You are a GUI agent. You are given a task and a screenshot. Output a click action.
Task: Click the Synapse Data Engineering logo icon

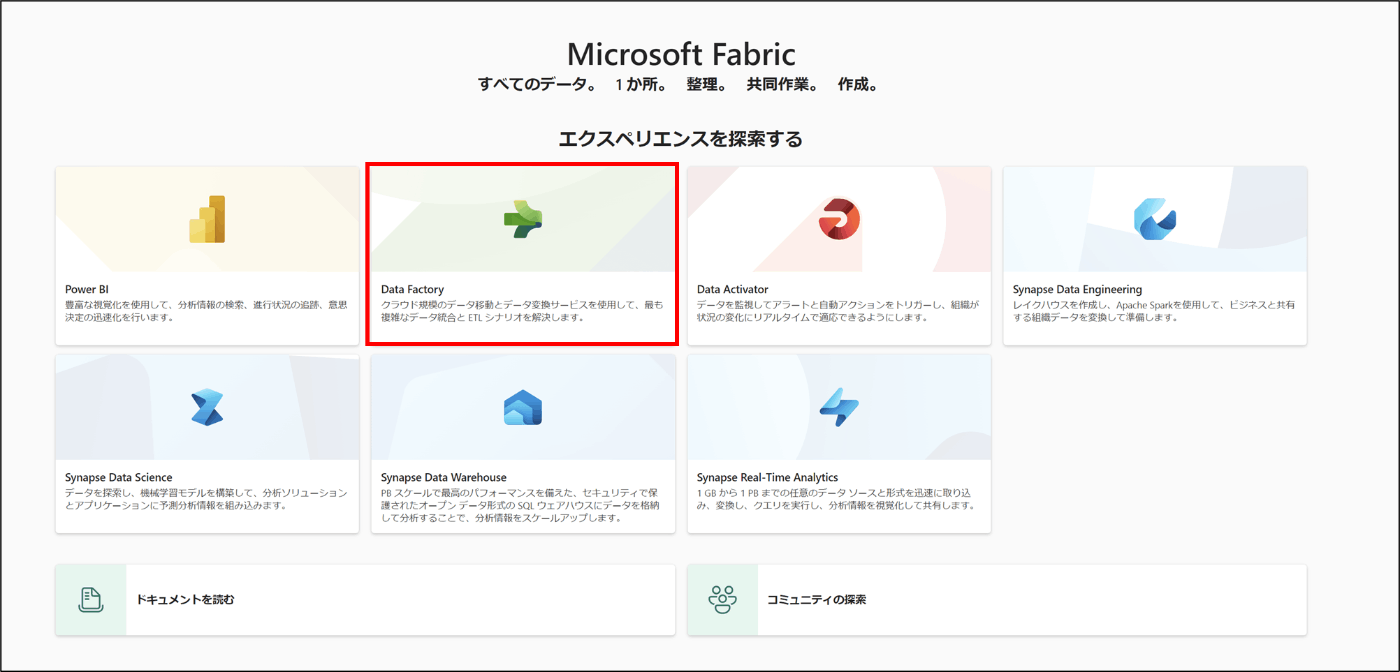point(1155,219)
